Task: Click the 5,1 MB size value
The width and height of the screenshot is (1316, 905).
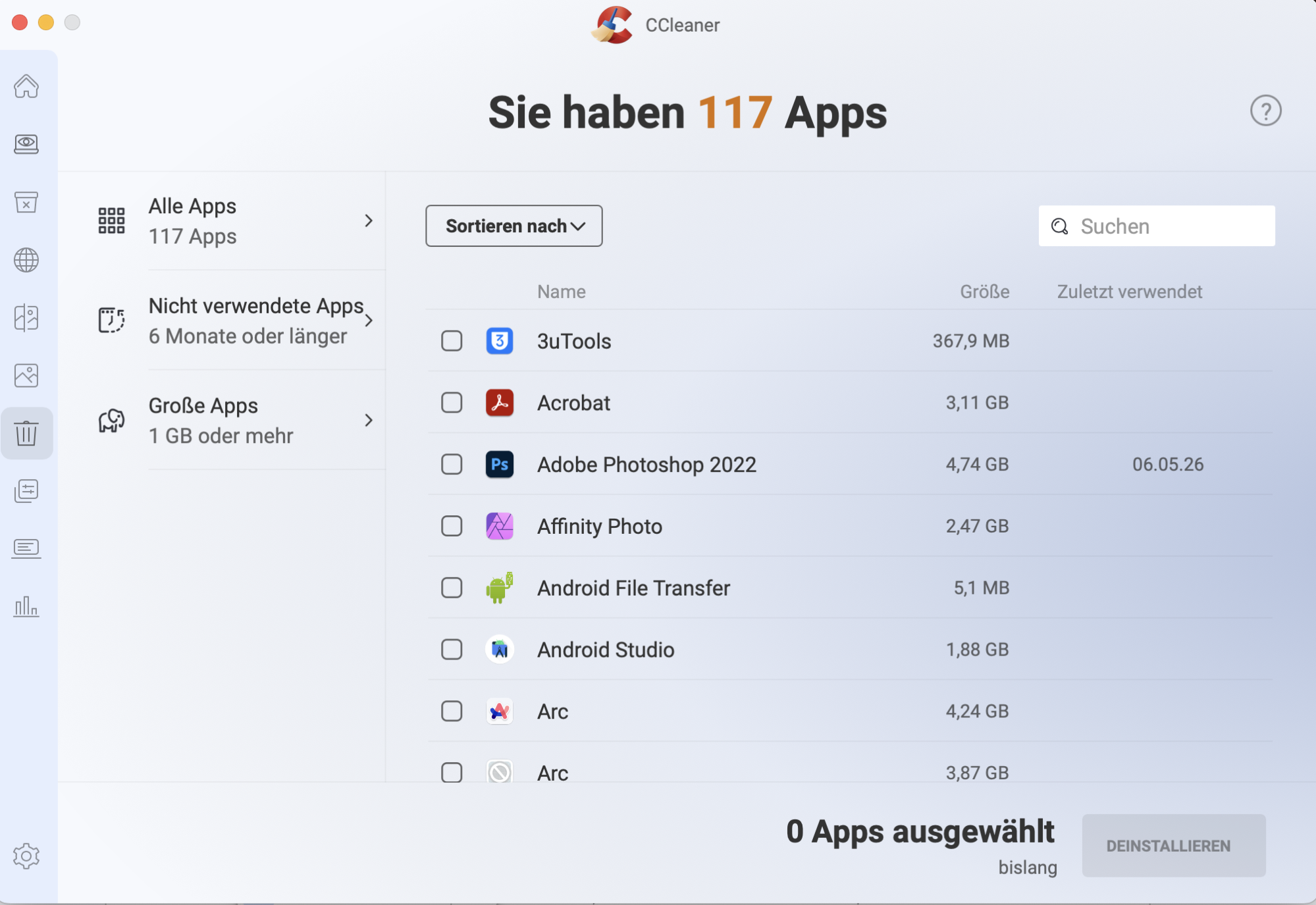Action: point(982,588)
